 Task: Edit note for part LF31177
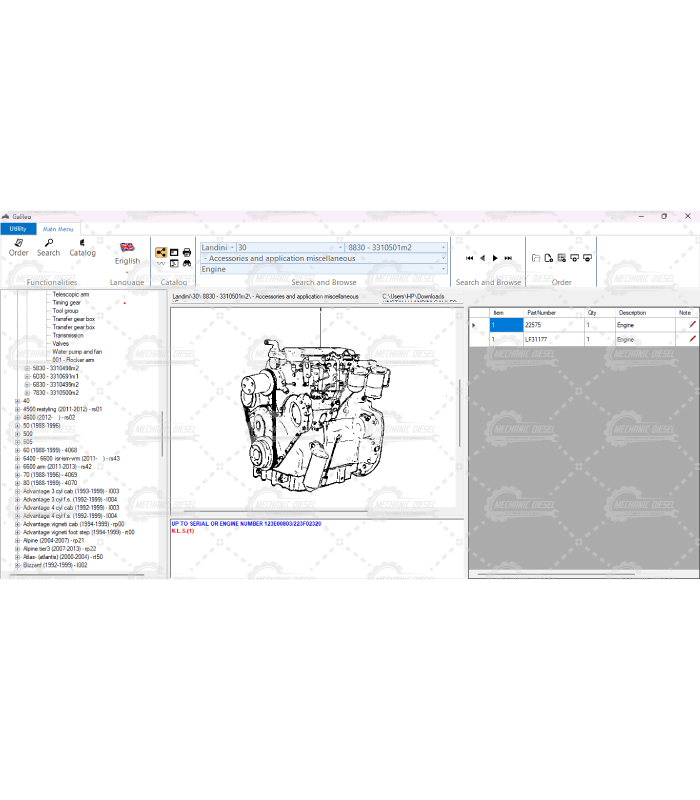(x=692, y=339)
